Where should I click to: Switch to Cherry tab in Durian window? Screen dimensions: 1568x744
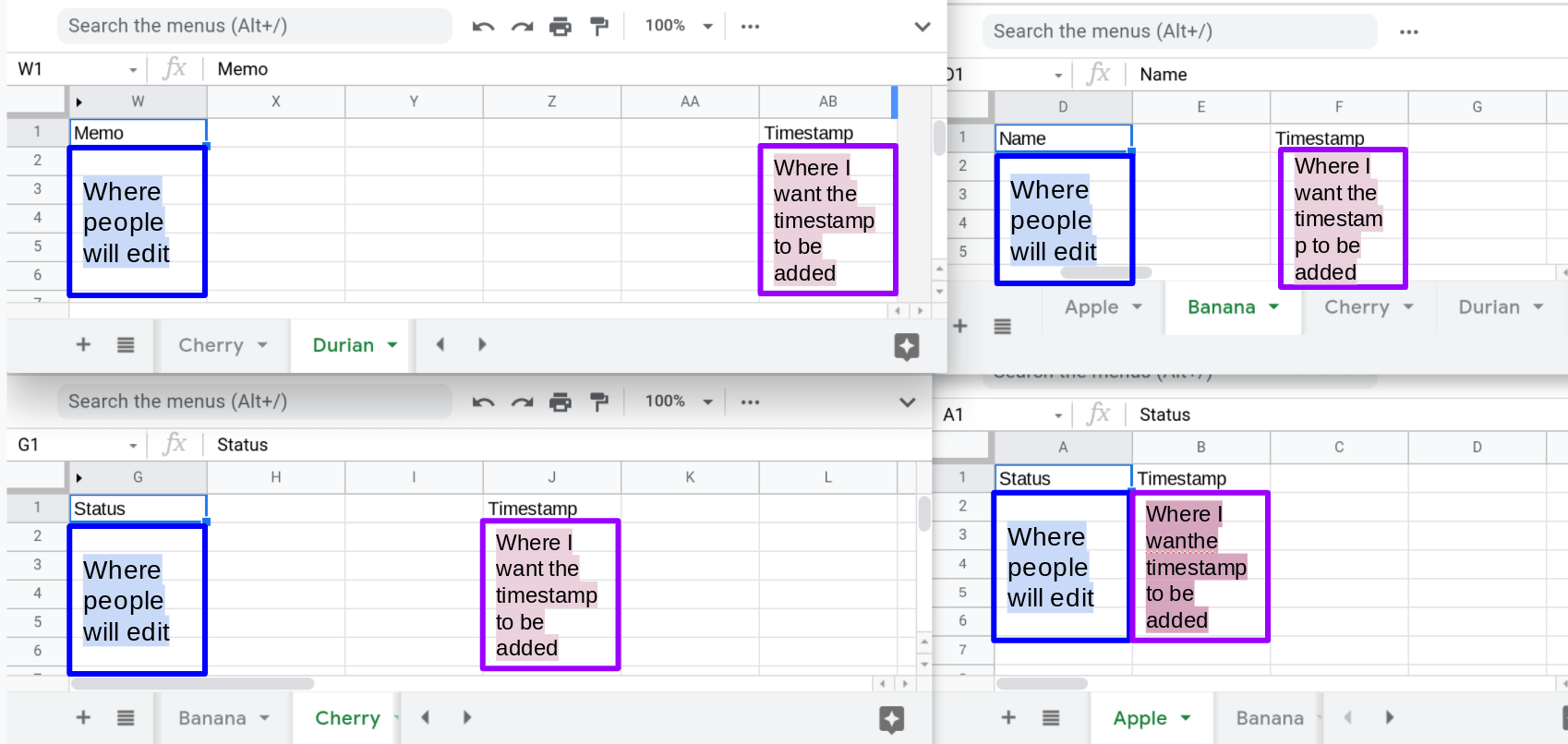[211, 345]
